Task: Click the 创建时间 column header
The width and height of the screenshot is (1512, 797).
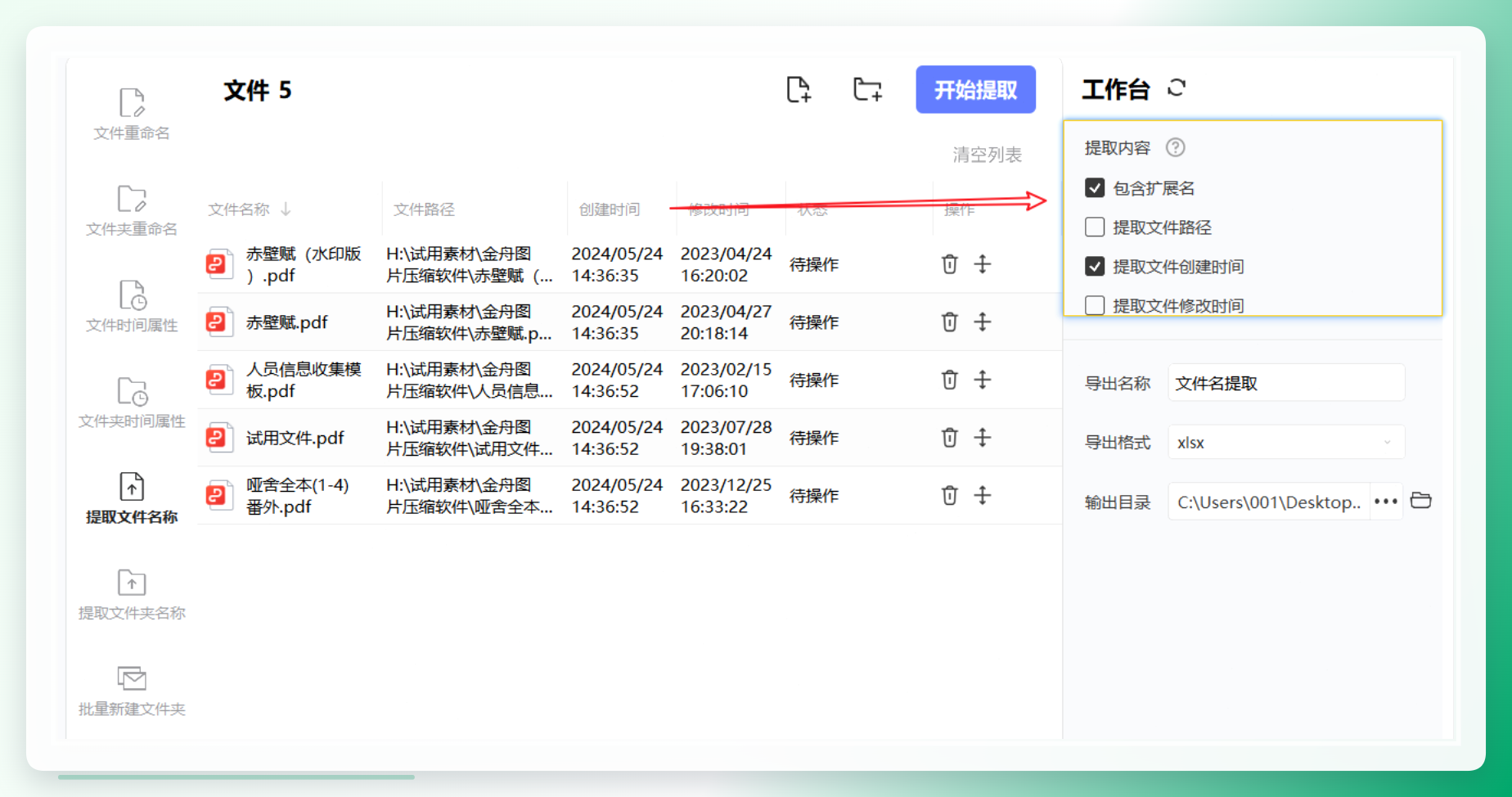Action: click(x=610, y=209)
